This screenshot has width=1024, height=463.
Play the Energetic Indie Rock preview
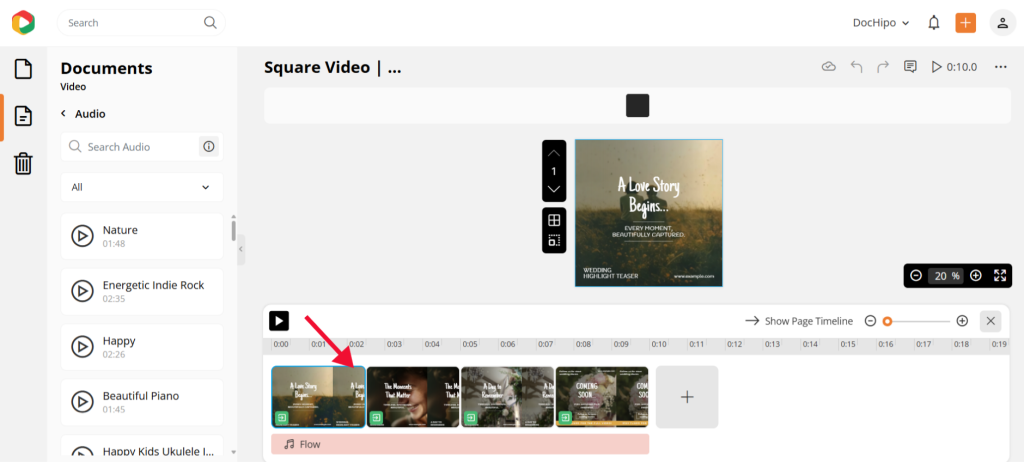click(x=82, y=291)
